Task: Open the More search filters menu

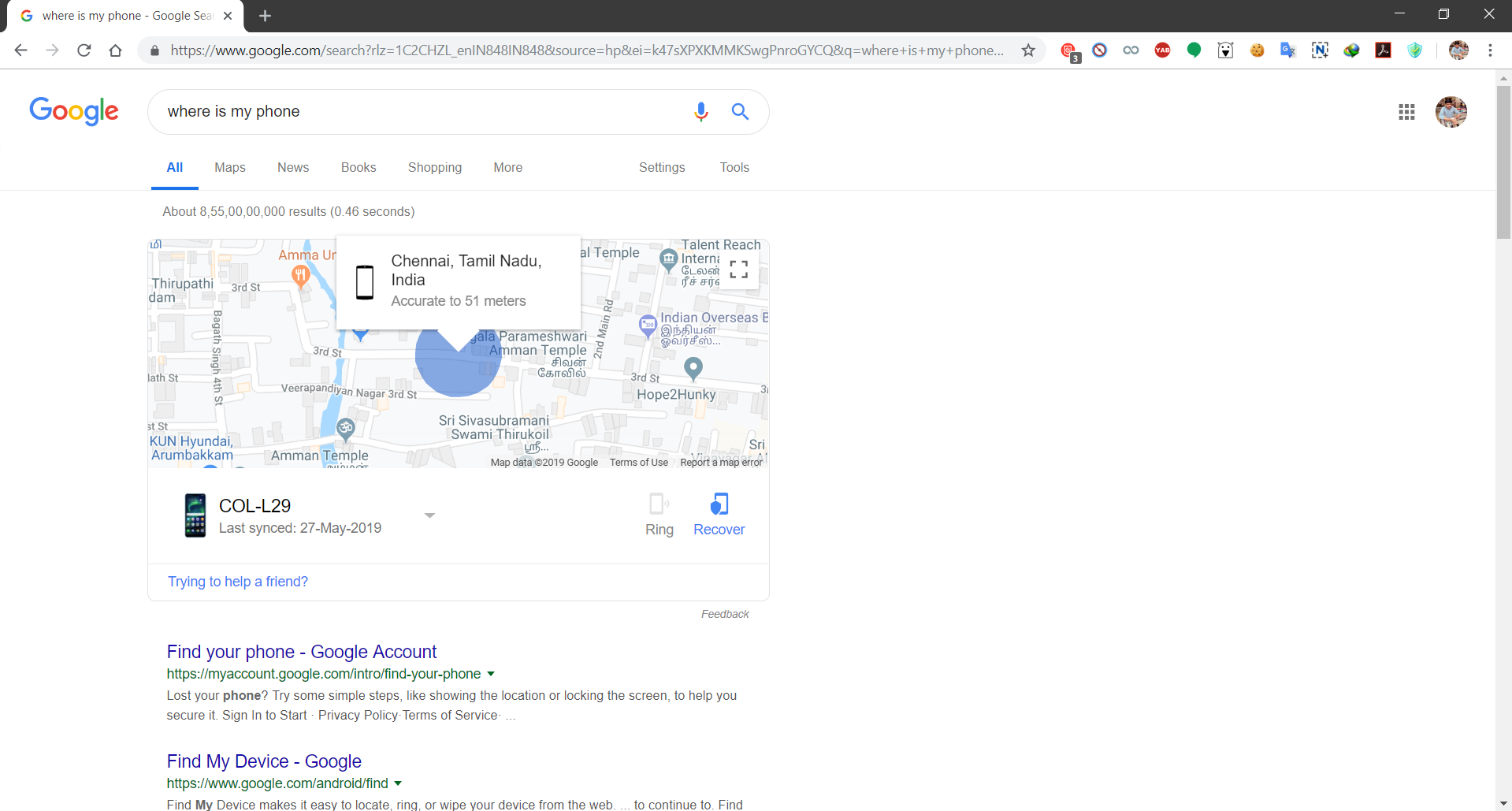Action: pos(507,167)
